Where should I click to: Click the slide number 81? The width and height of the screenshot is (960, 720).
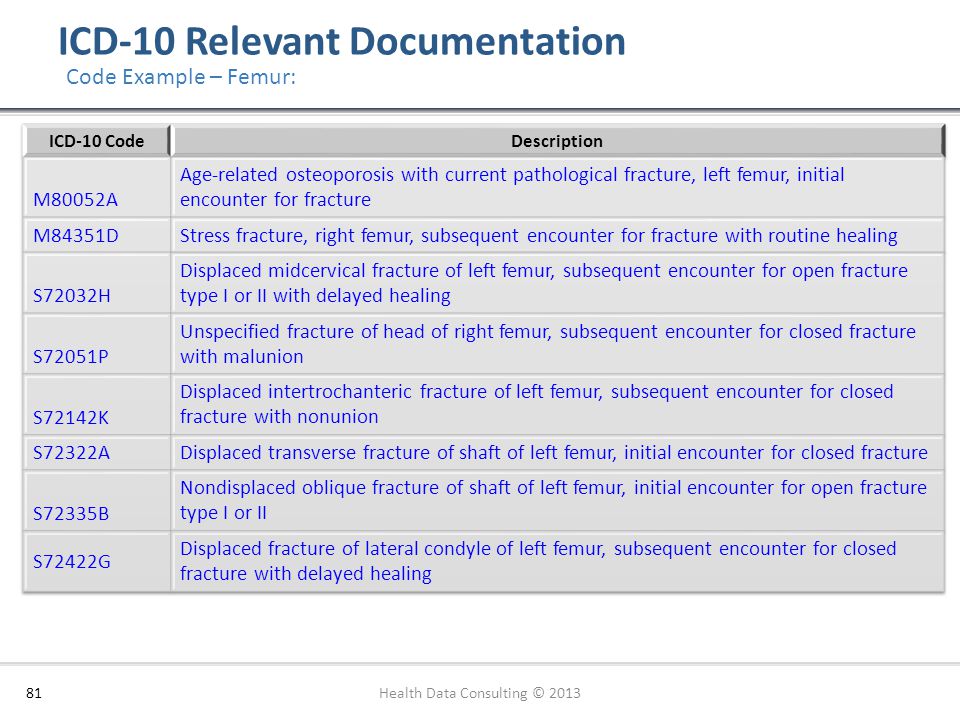(34, 693)
